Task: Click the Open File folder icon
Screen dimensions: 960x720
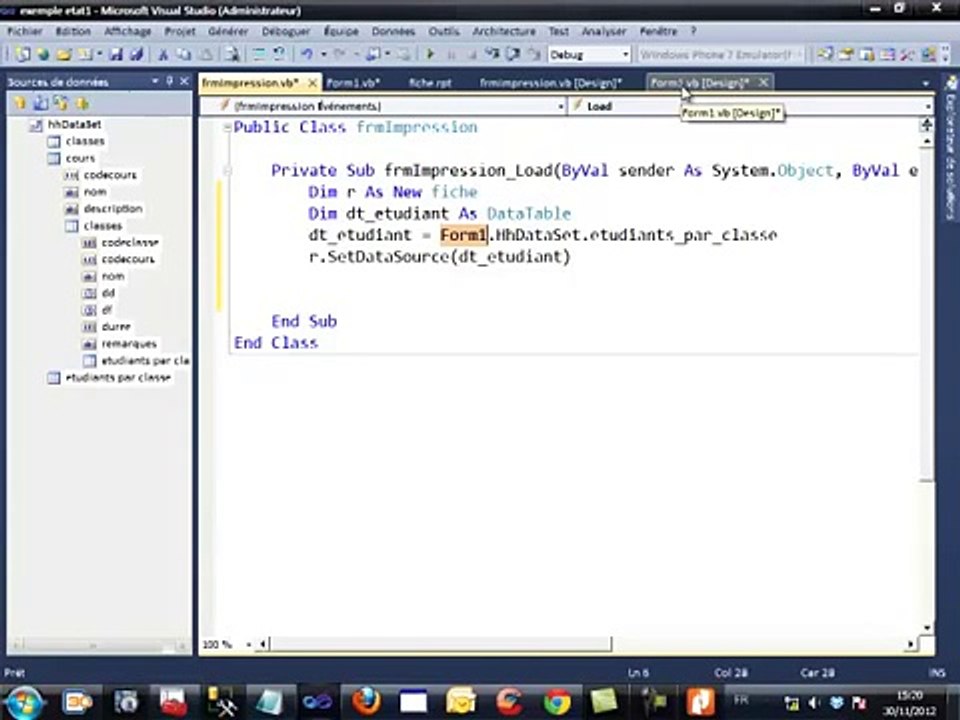Action: coord(64,54)
